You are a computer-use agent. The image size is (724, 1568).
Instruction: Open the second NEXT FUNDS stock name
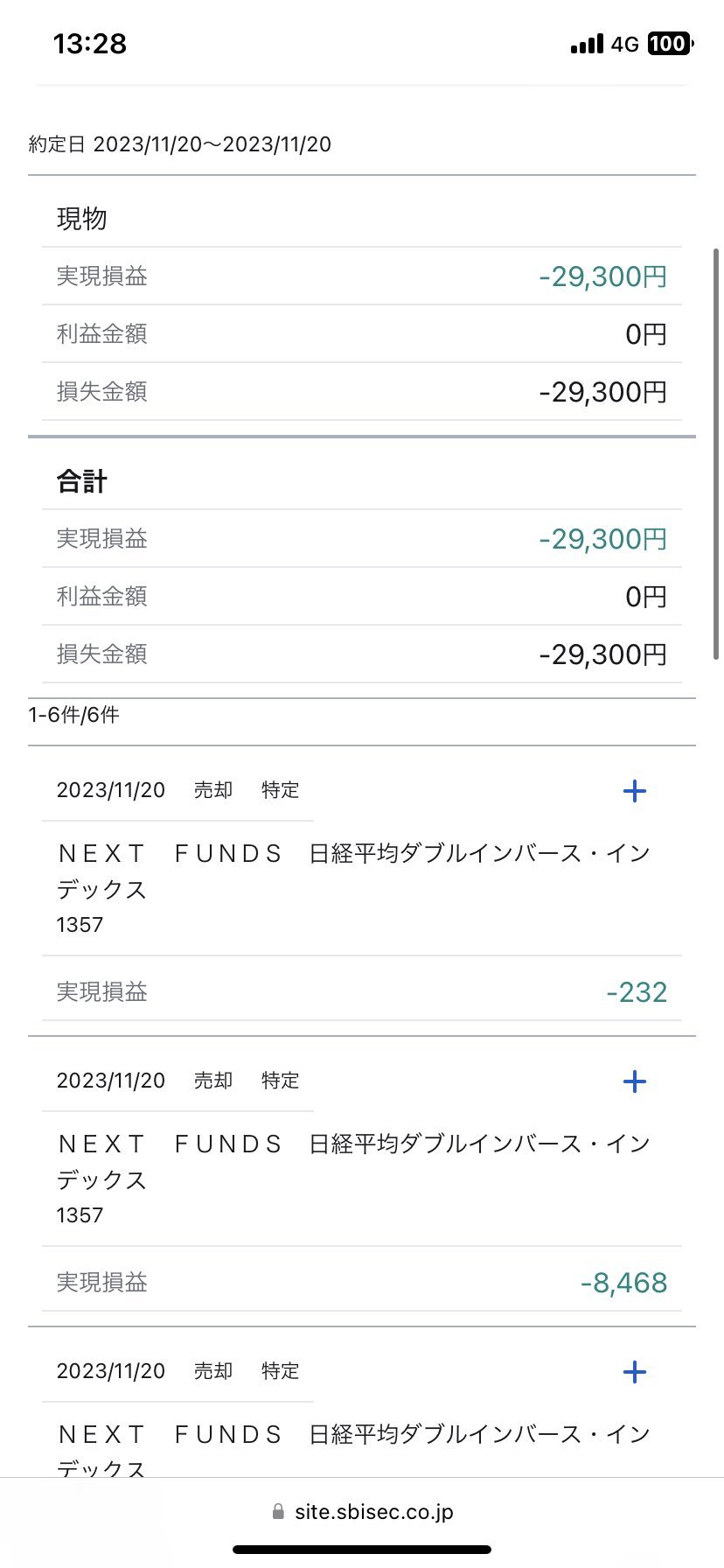353,1160
